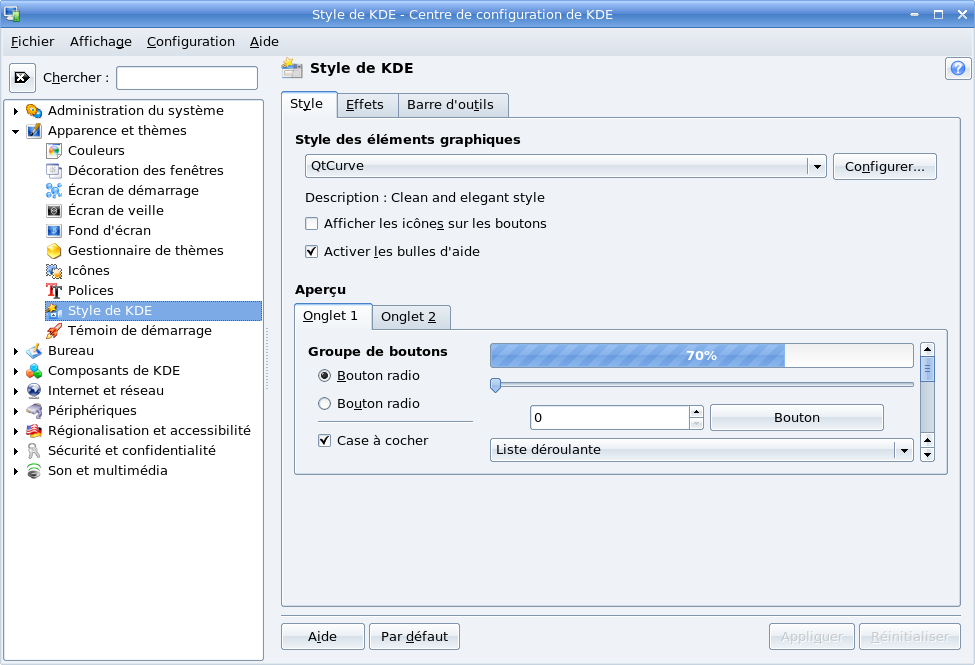Click the preview vertical scrollbar handle

927,368
